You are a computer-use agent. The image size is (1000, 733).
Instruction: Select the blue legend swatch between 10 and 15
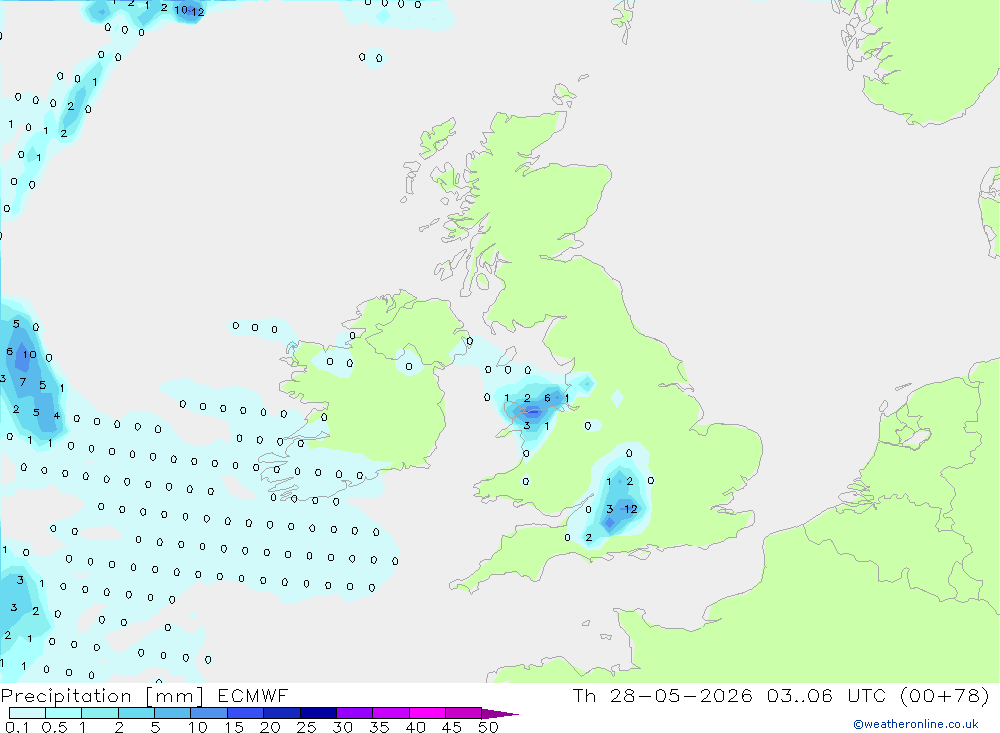pos(209,713)
